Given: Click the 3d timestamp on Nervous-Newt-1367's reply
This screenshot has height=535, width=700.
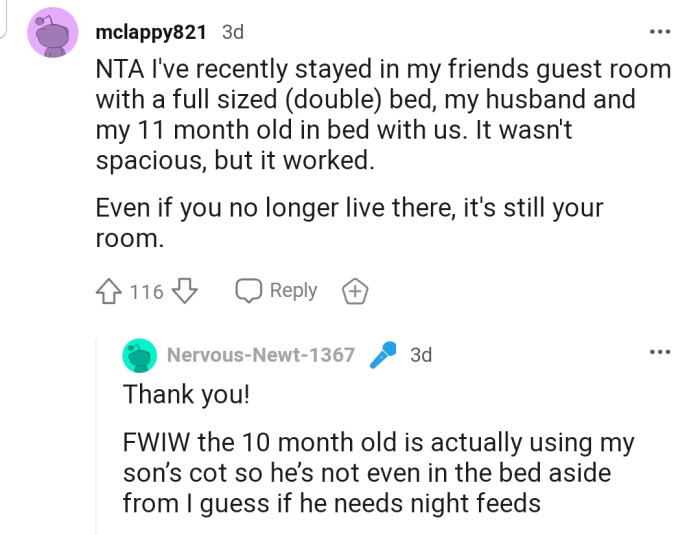Looking at the screenshot, I should (x=421, y=355).
